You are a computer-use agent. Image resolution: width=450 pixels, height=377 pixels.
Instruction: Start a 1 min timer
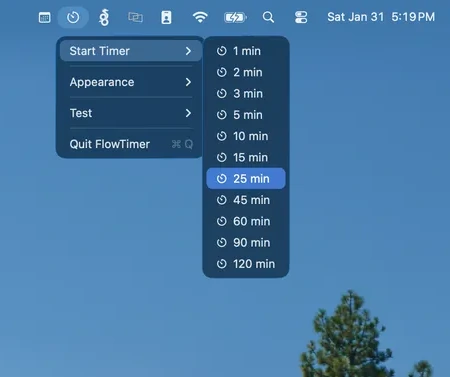point(246,51)
